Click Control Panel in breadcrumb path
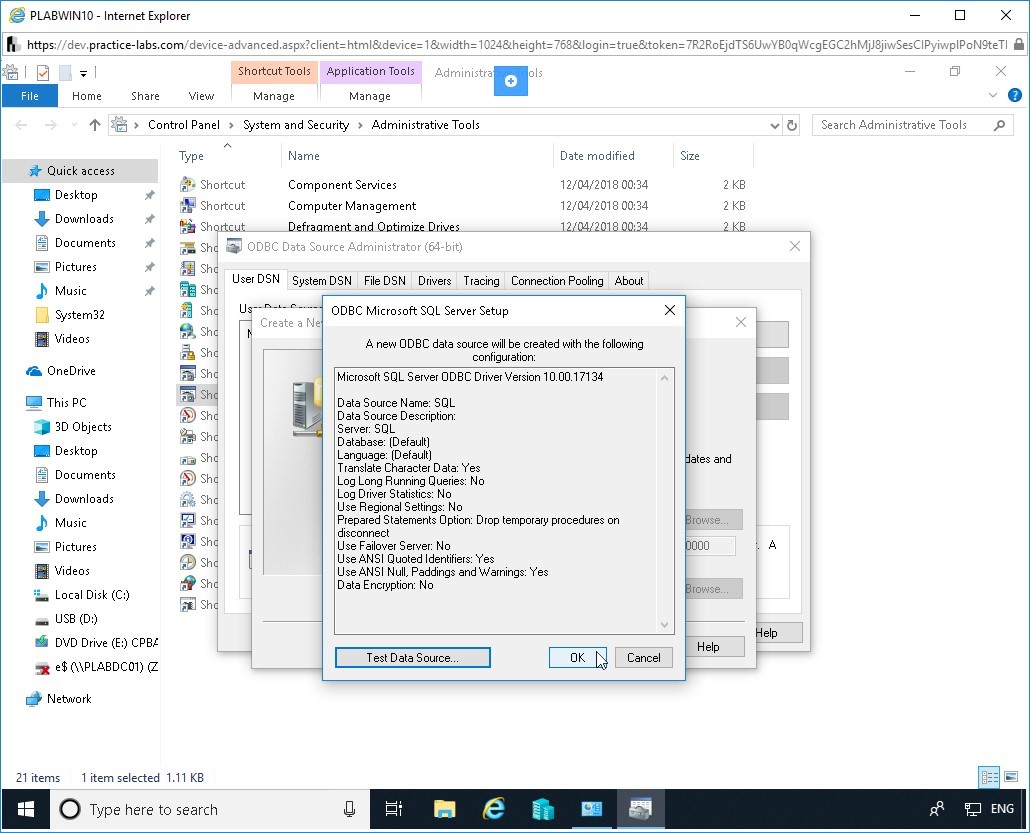1030x833 pixels. [184, 125]
